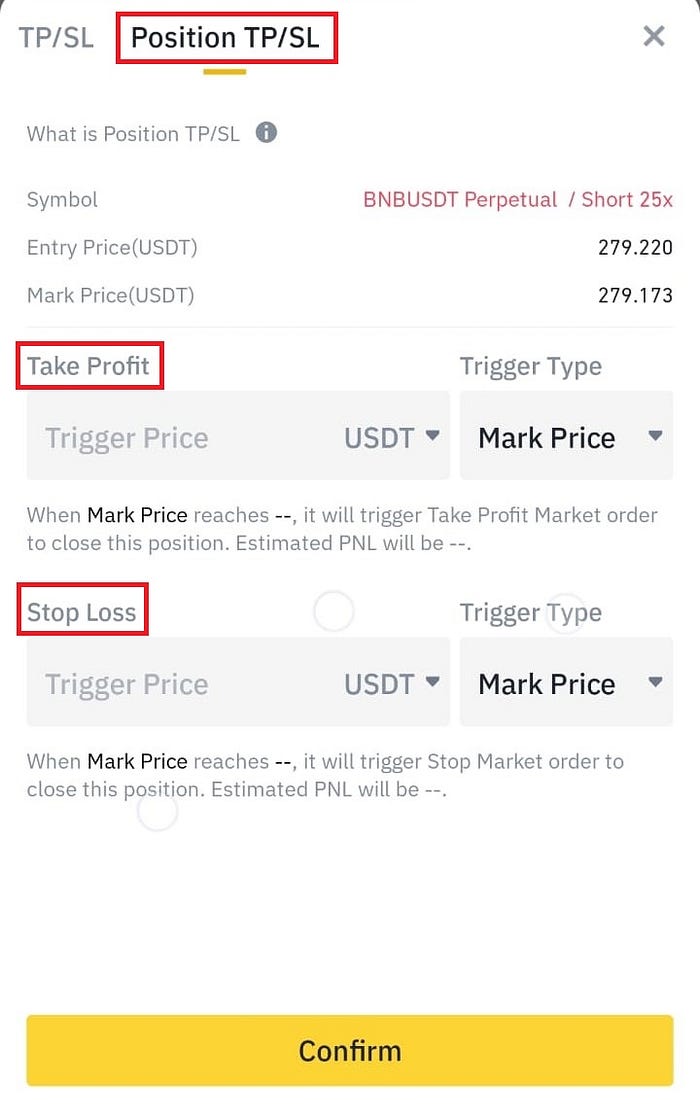The width and height of the screenshot is (700, 1115).
Task: Expand the Take Profit Mark Price trigger type
Action: 567,438
